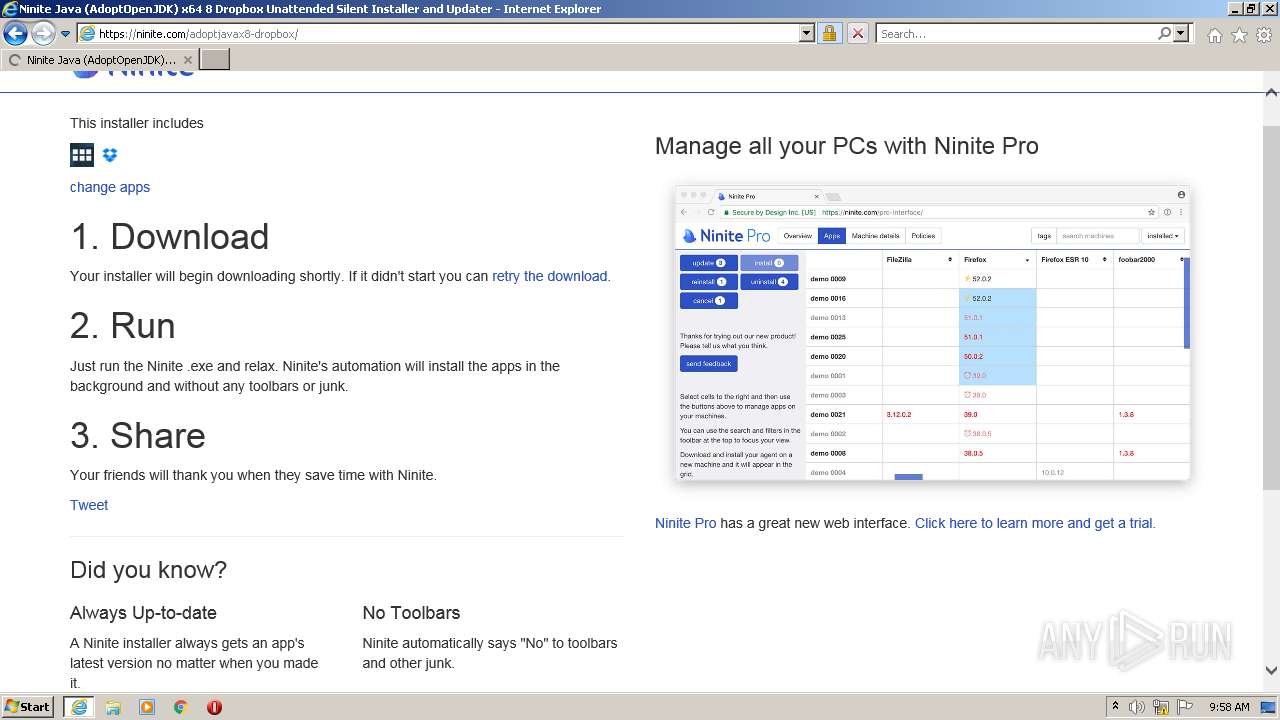Open Windows Media Player taskbar icon

147,707
